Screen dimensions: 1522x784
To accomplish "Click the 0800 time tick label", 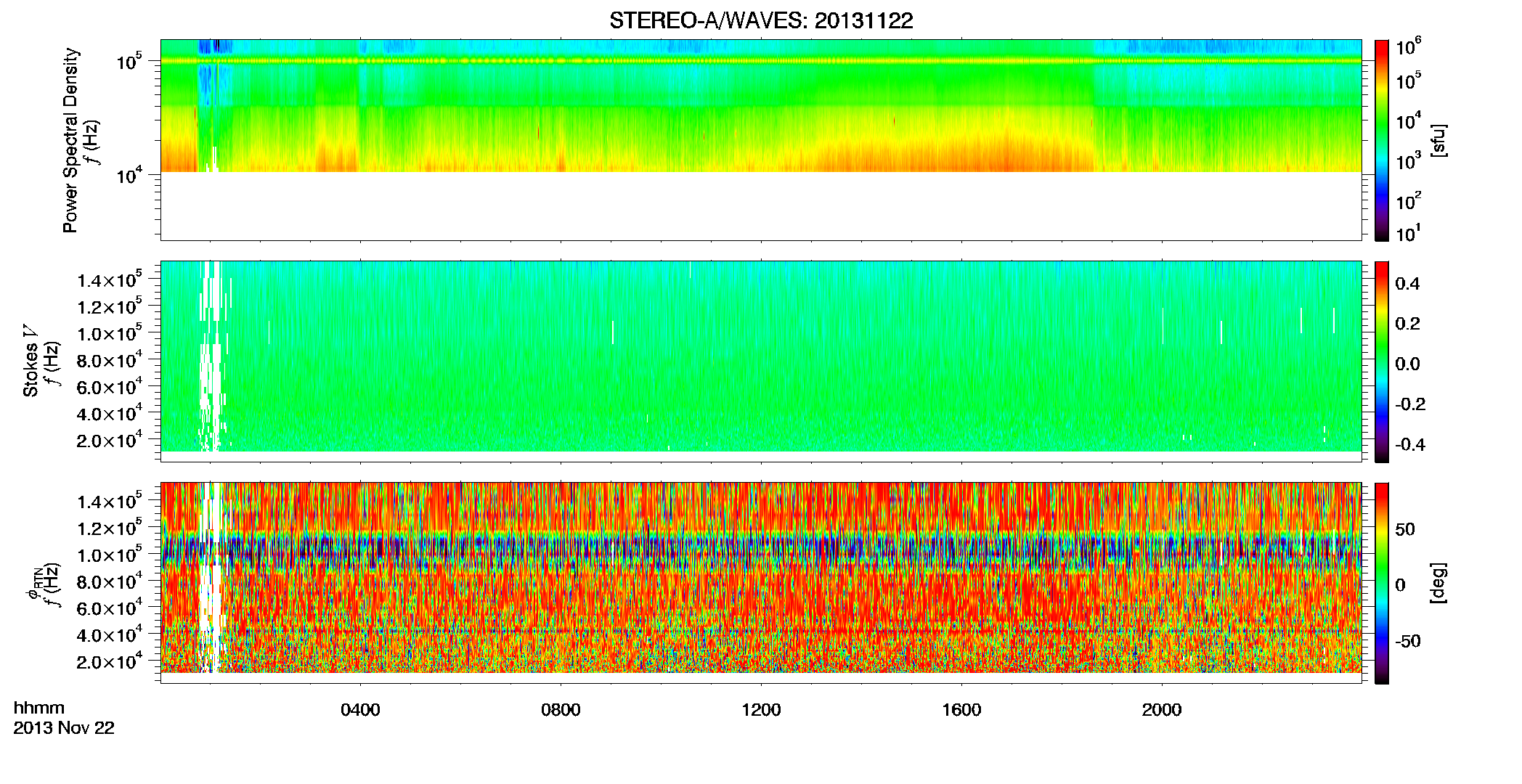I will 561,710.
